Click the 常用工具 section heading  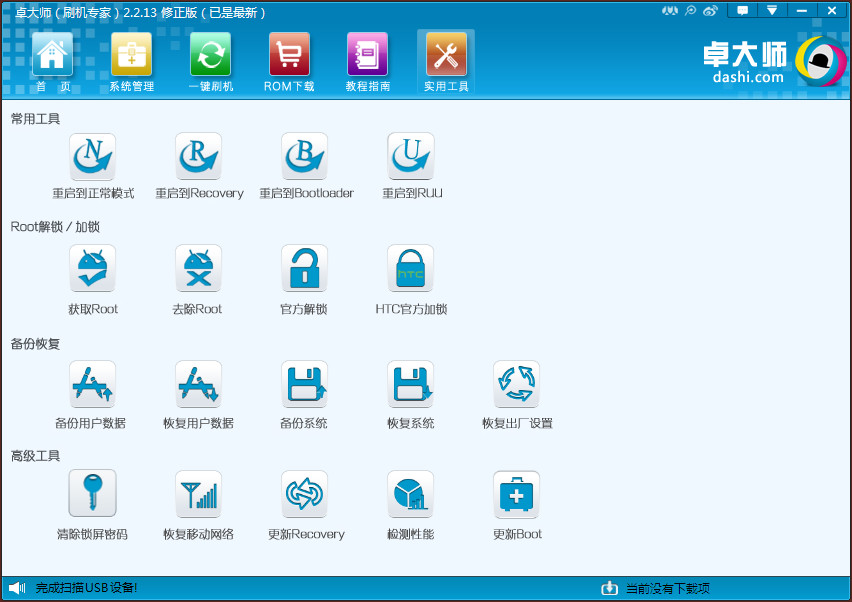35,119
